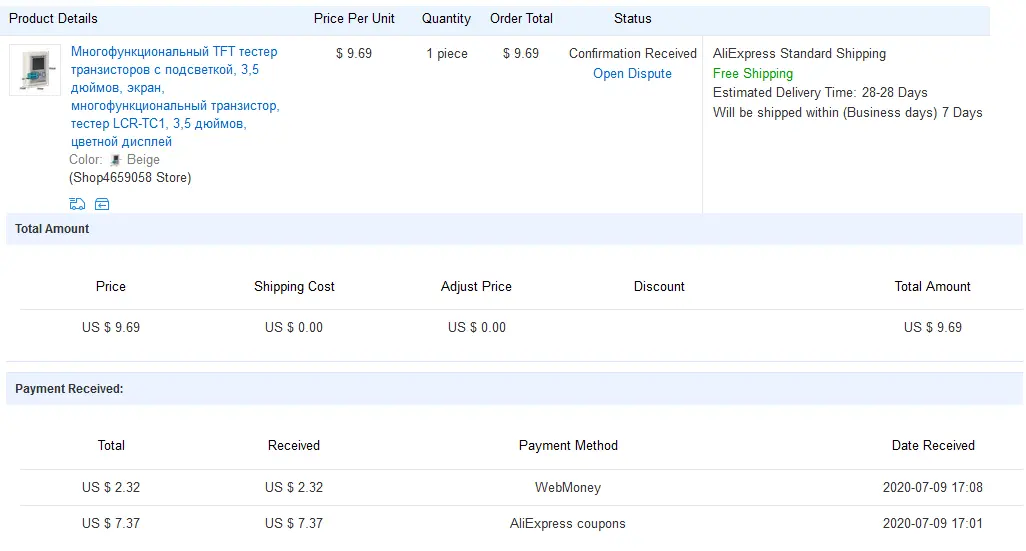Click US $ 9.69 under Total Amount column

[933, 327]
